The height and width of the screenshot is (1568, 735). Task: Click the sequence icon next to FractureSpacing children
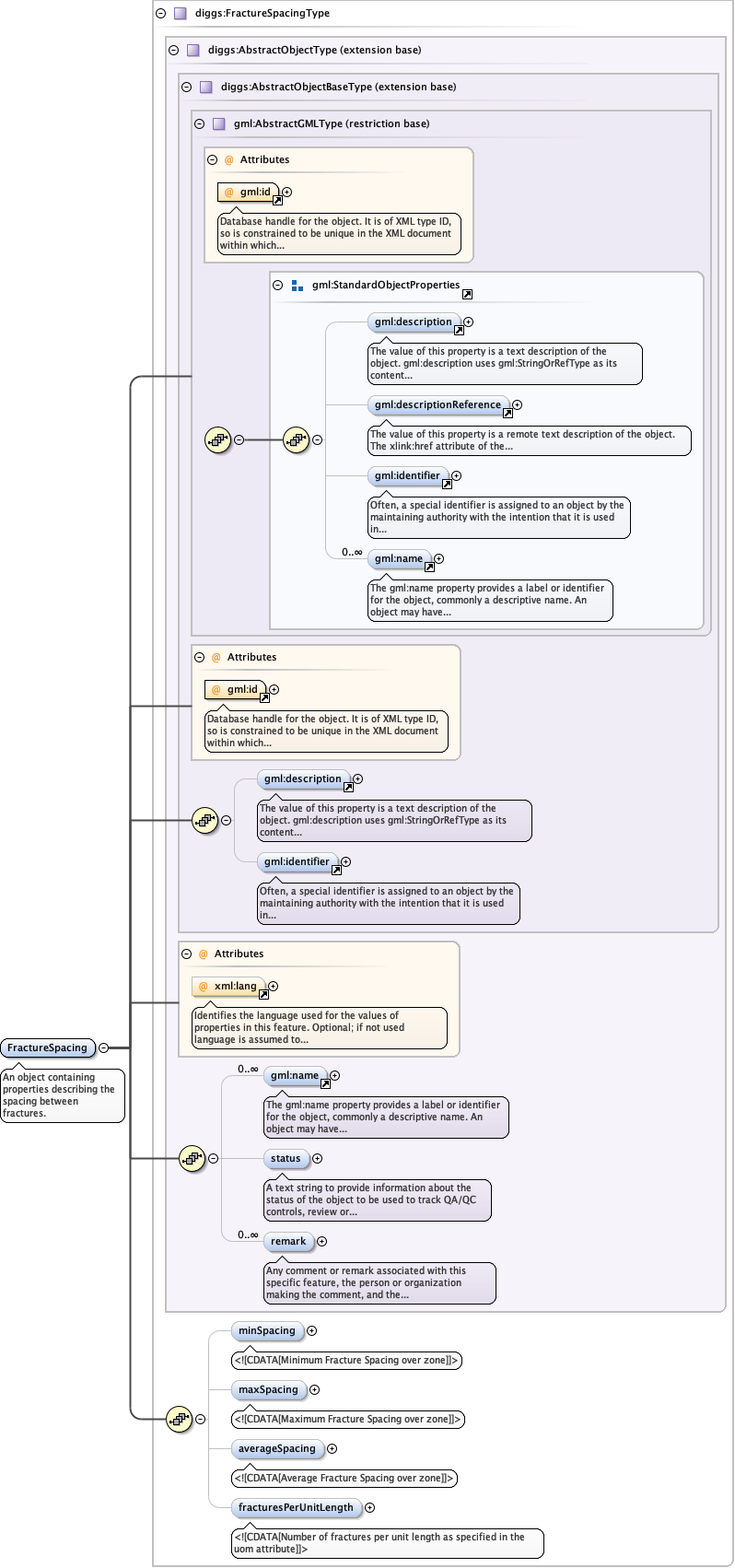tap(179, 1419)
